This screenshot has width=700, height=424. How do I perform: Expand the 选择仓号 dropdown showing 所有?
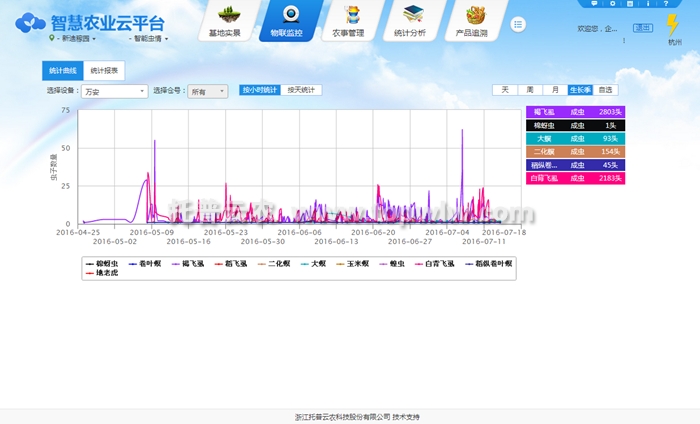[208, 91]
